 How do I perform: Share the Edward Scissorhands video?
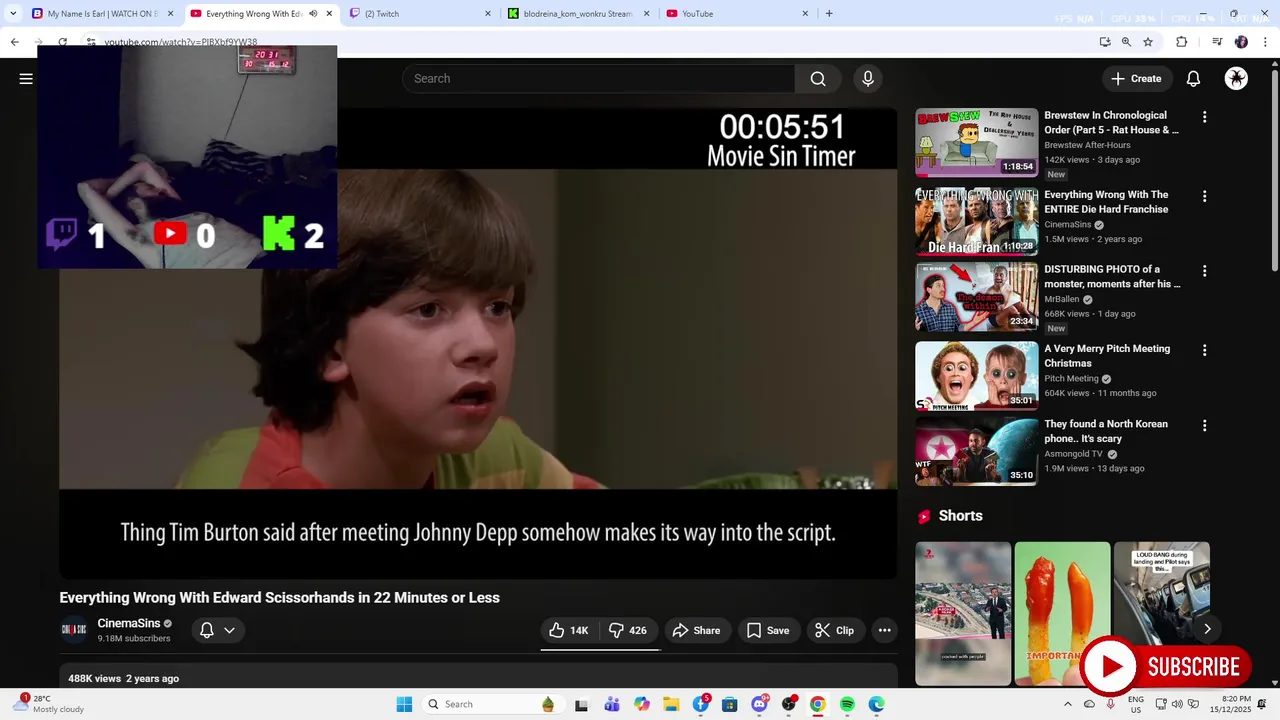696,630
